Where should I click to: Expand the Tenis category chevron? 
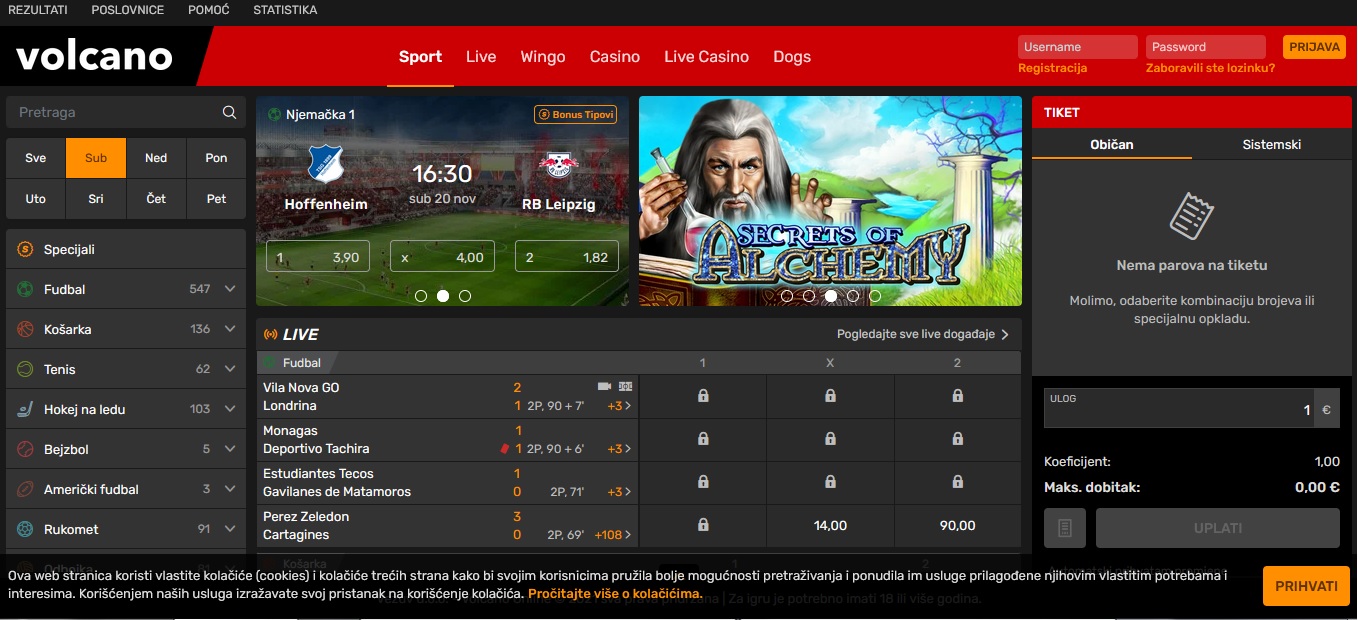point(230,369)
